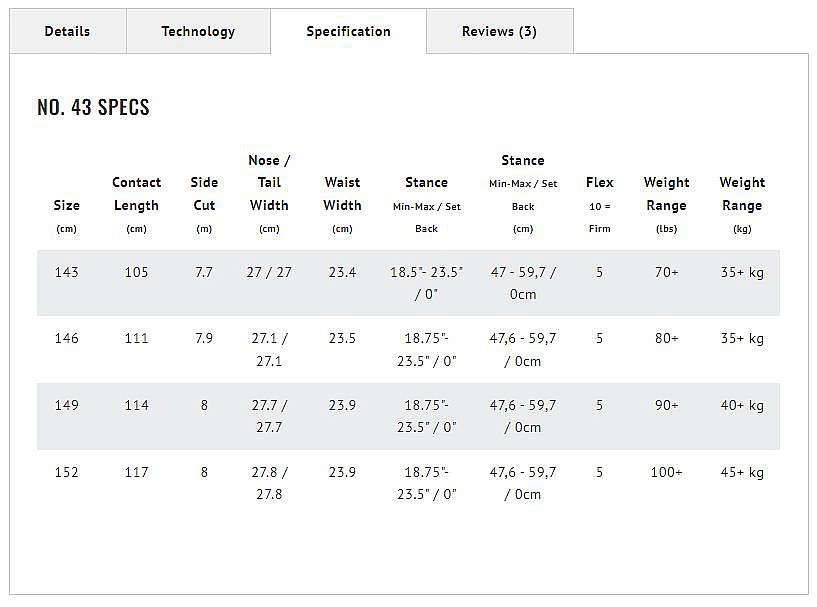Viewport: 817px width, 607px height.
Task: Click the Weight Range (lbs) header
Action: point(666,205)
